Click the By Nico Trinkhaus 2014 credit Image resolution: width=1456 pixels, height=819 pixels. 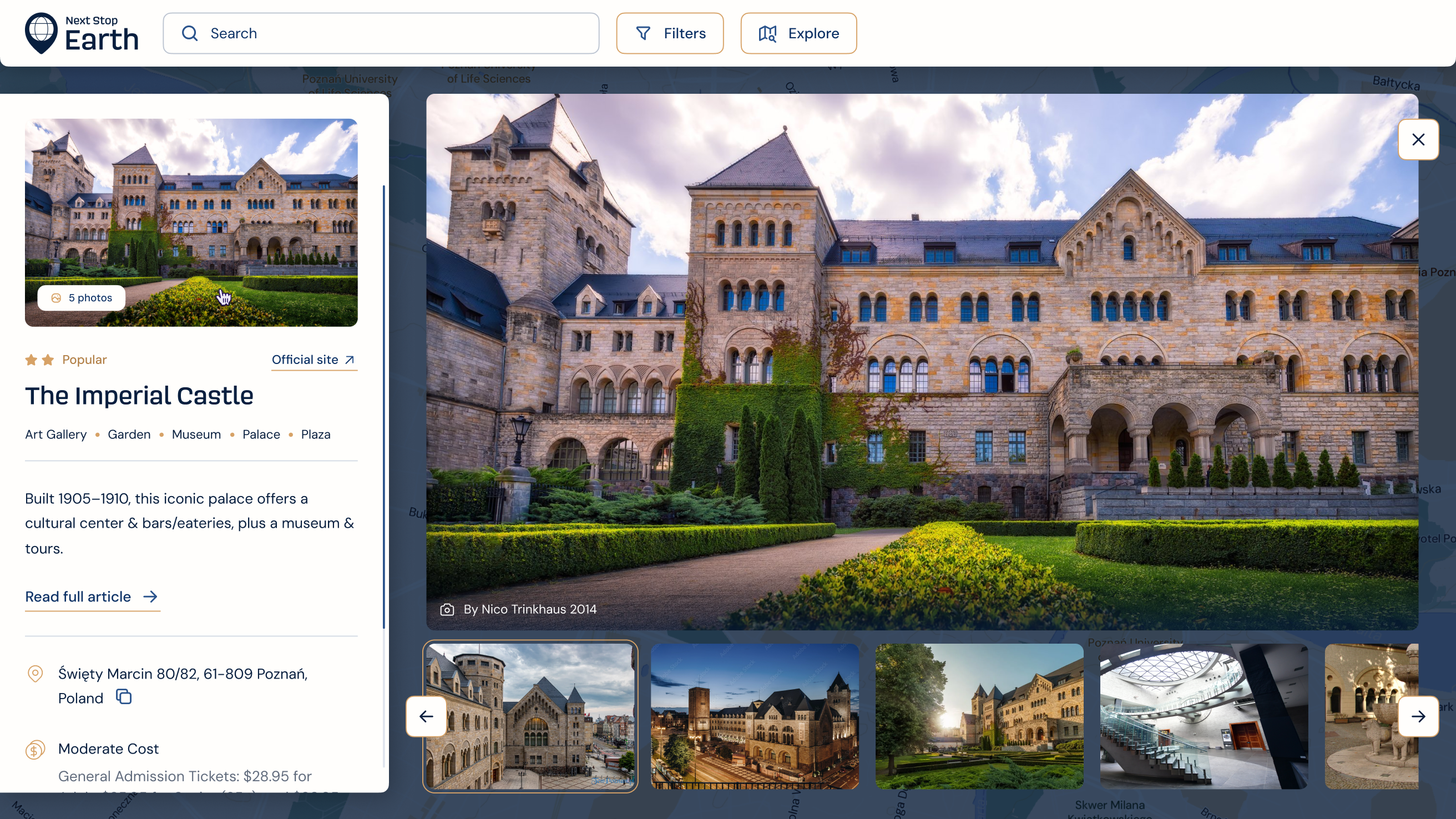pos(529,609)
